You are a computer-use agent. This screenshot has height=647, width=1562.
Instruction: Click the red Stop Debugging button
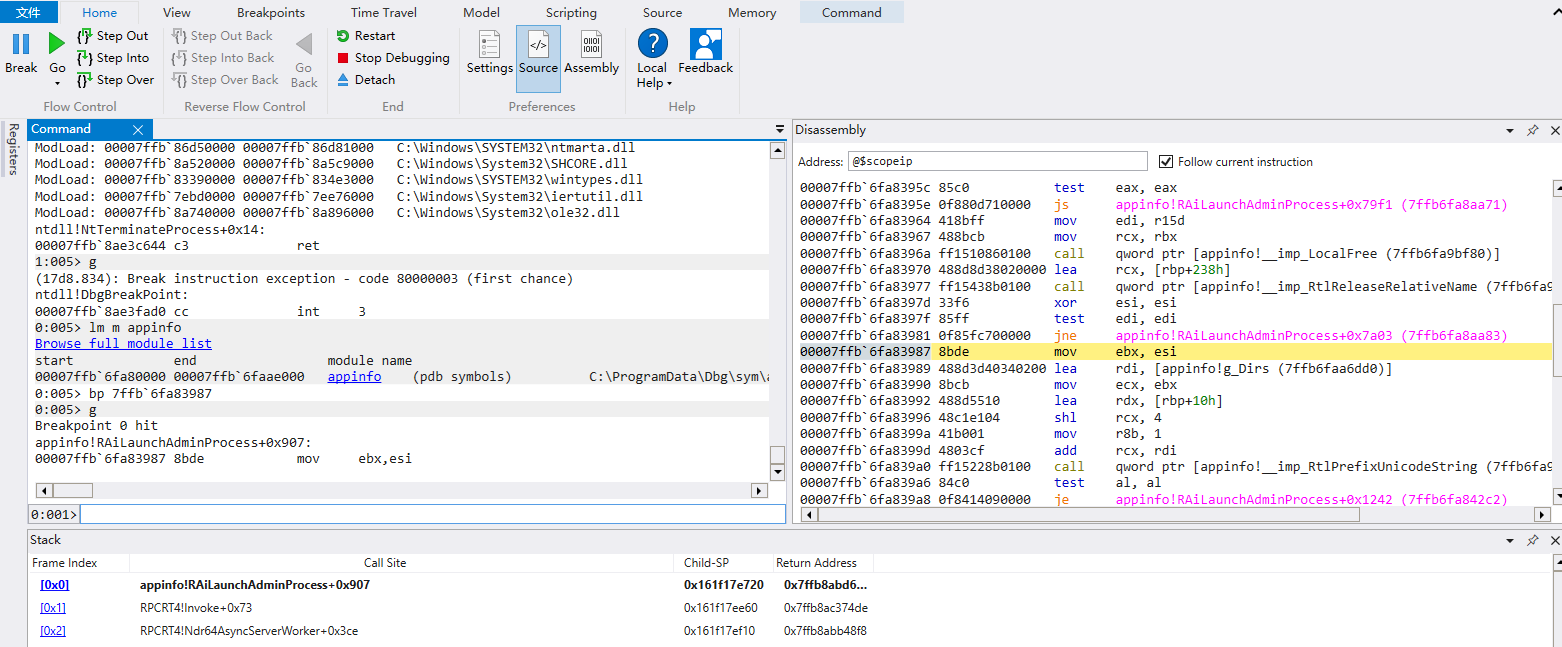[x=393, y=58]
